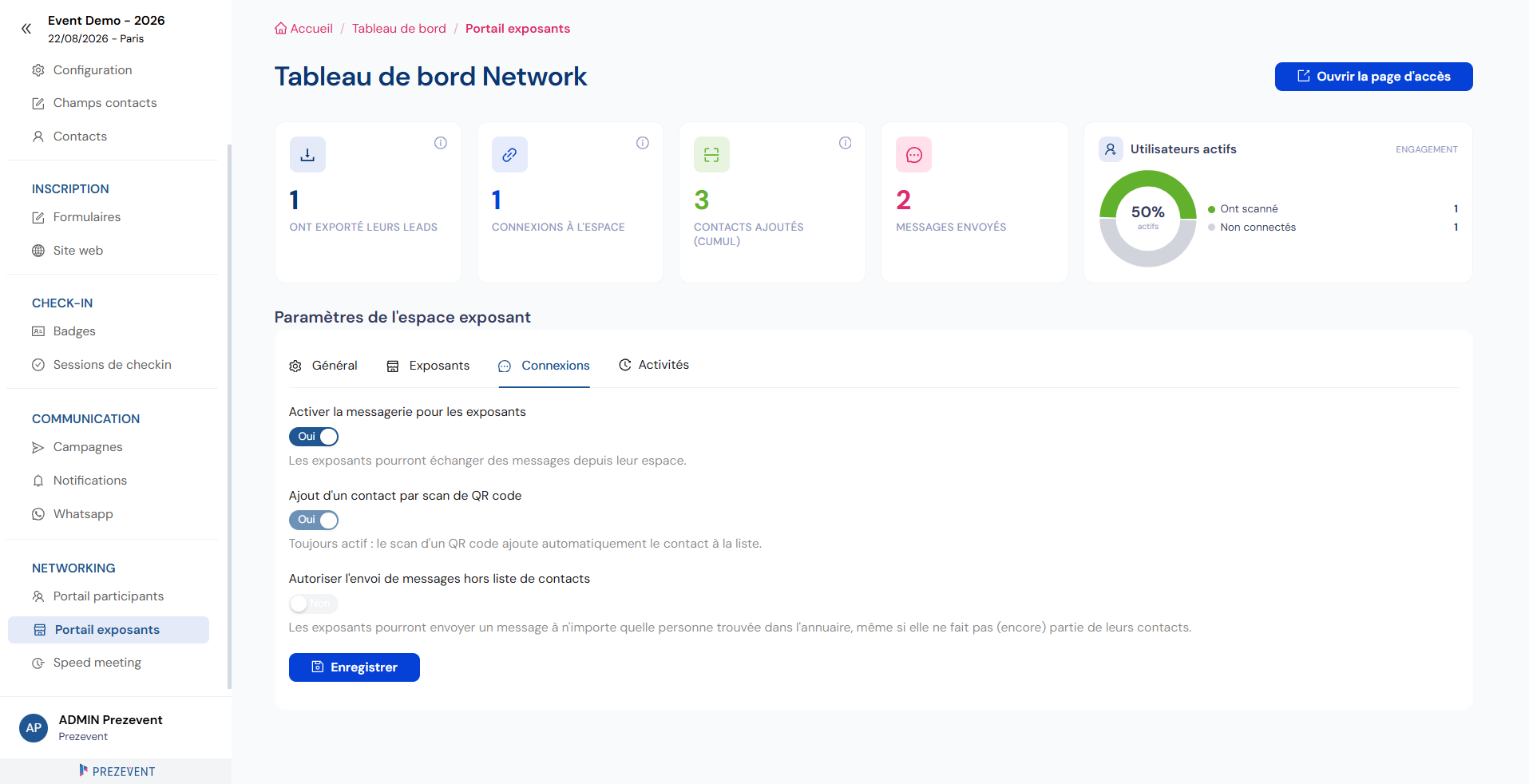Screen dimensions: 1529x784
Task: Click Event Demo - 2026 title
Action: 106,21
